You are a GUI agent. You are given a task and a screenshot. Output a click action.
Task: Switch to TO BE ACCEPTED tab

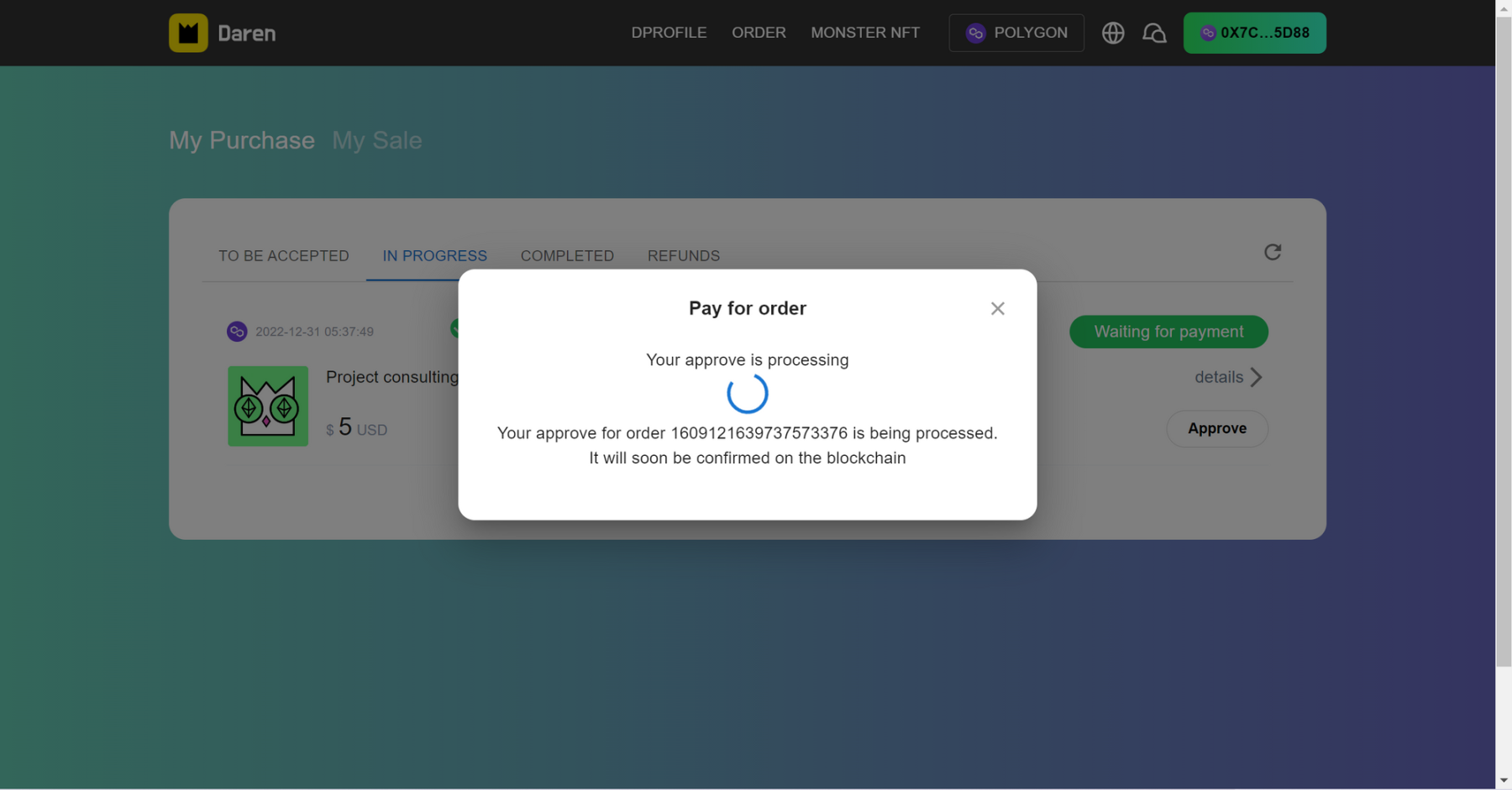[x=284, y=256]
